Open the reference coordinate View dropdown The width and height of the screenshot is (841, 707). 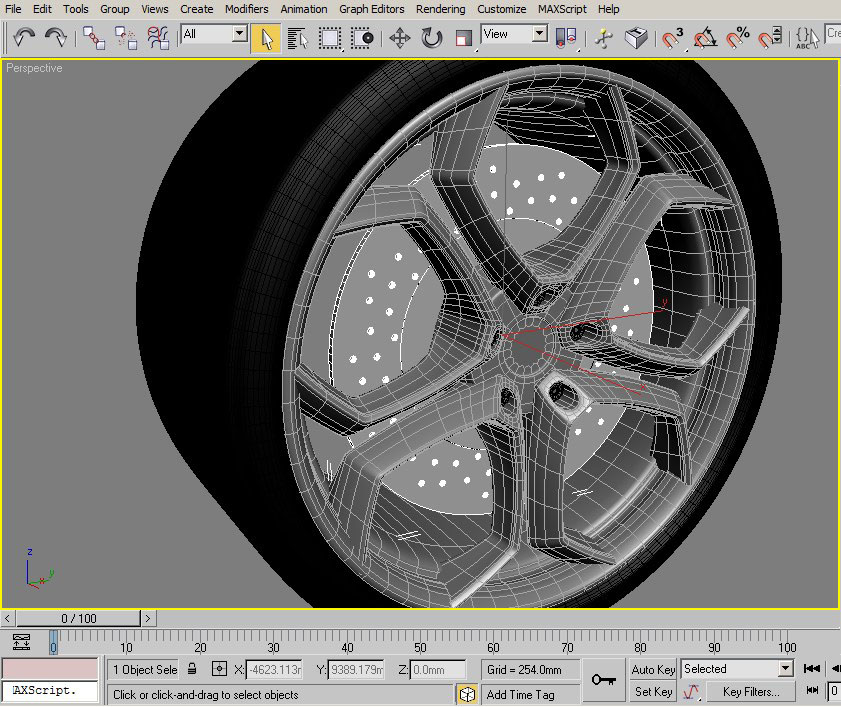click(540, 33)
